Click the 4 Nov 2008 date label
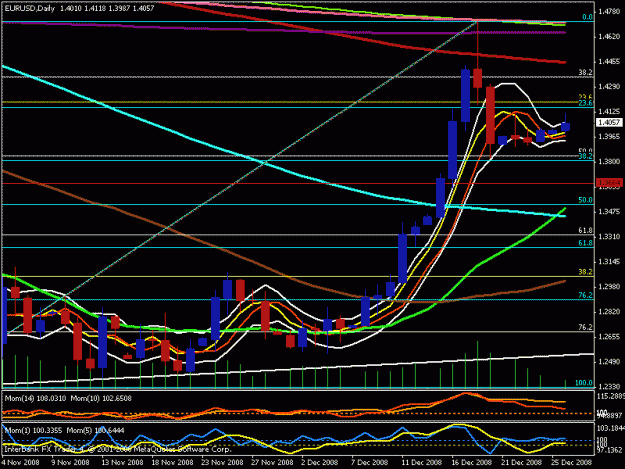Image resolution: width=625 pixels, height=469 pixels. [x=20, y=462]
